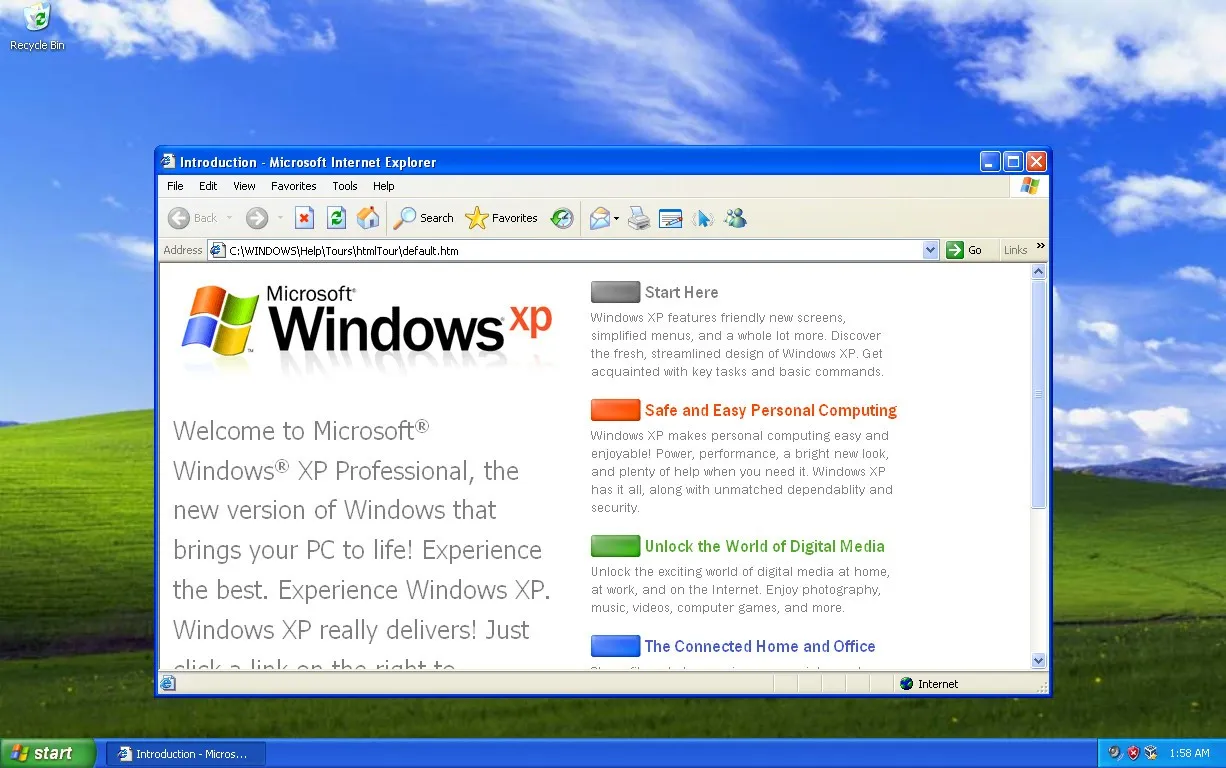
Task: Open the Start menu
Action: [47, 753]
